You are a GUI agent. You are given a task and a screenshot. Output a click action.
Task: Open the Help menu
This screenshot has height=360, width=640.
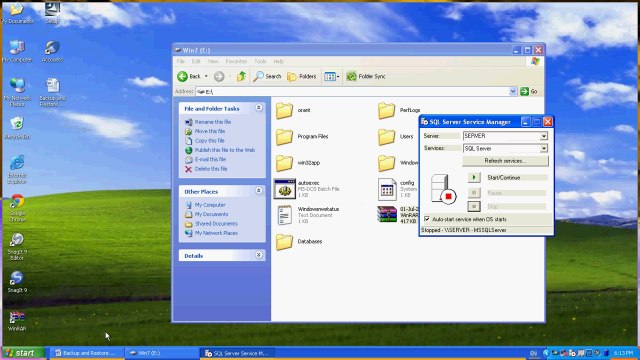(x=278, y=61)
